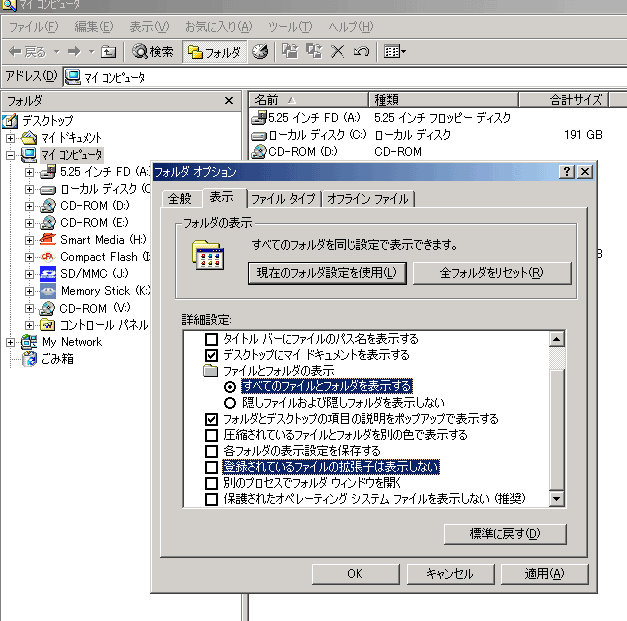The width and height of the screenshot is (627, 621).
Task: Click the Forward arrow in the toolbar
Action: point(74,52)
